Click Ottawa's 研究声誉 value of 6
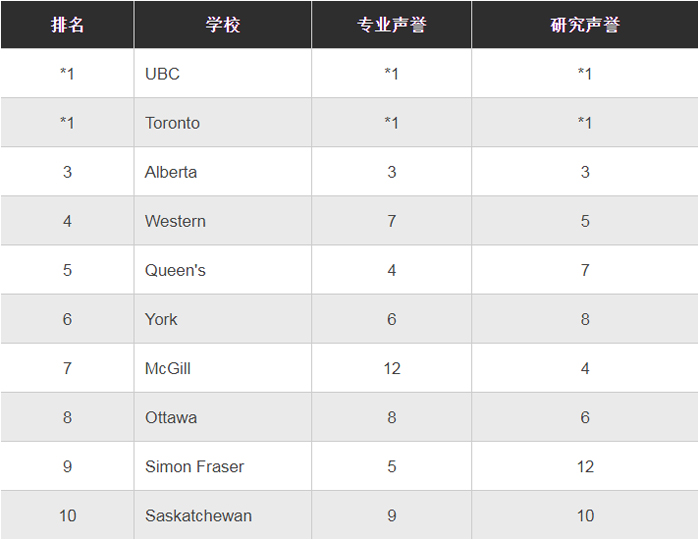This screenshot has height=540, width=698. click(585, 417)
